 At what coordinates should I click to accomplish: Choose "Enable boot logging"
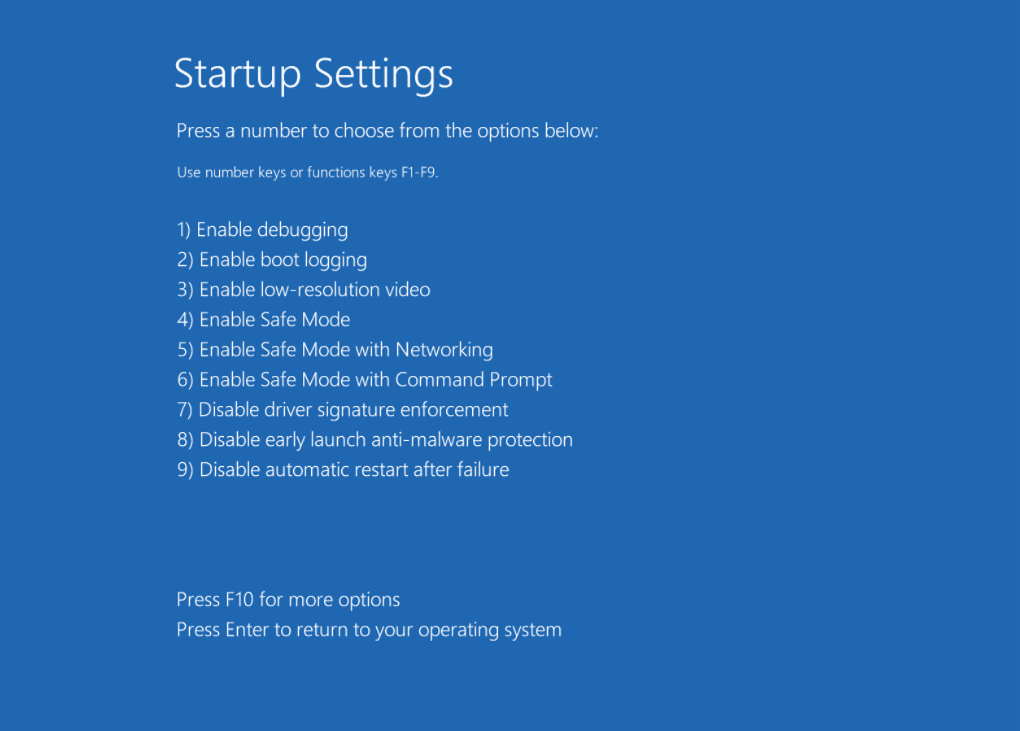[x=271, y=259]
